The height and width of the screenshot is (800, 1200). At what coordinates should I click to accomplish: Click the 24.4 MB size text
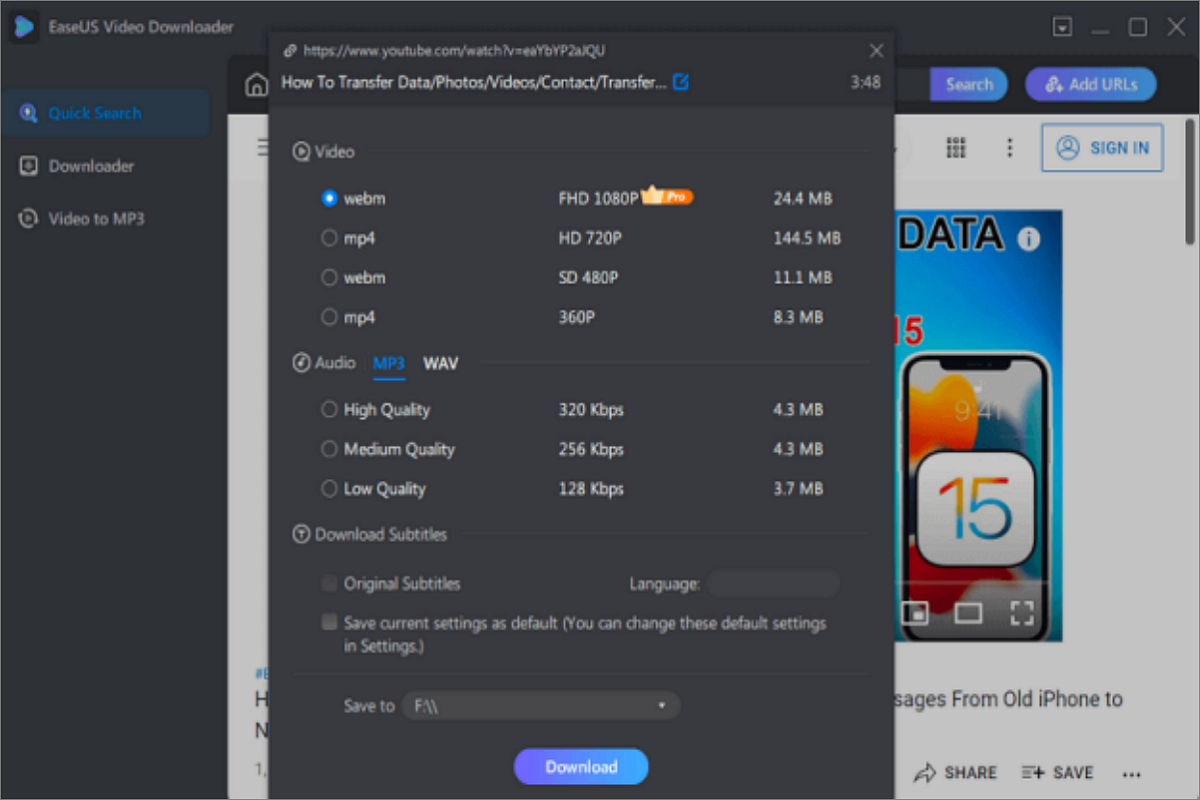click(x=802, y=199)
